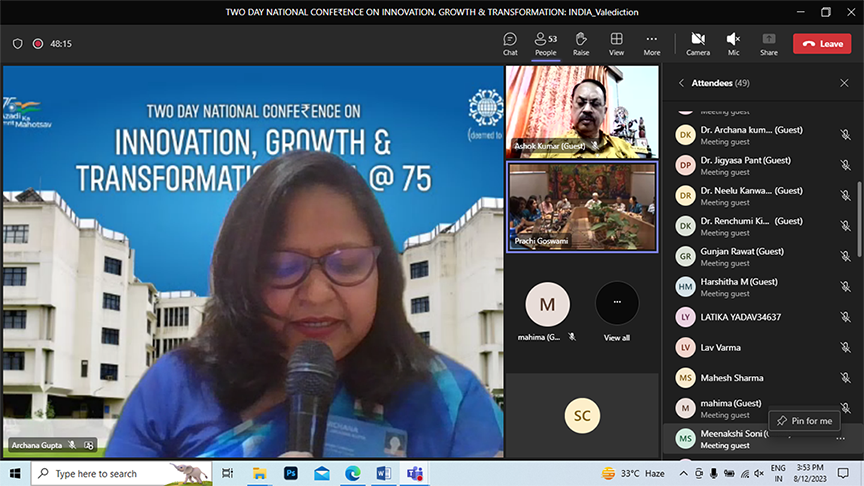Raise your hand in the meeting
The width and height of the screenshot is (864, 486).
[581, 43]
